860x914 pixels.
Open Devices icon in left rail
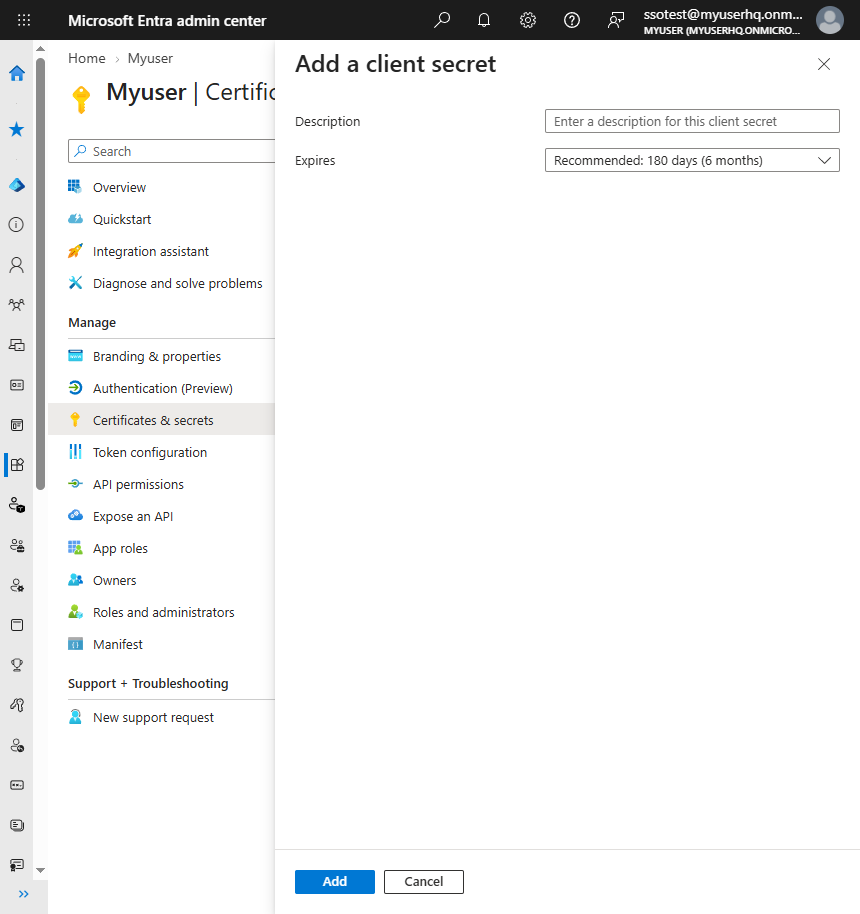pyautogui.click(x=17, y=345)
